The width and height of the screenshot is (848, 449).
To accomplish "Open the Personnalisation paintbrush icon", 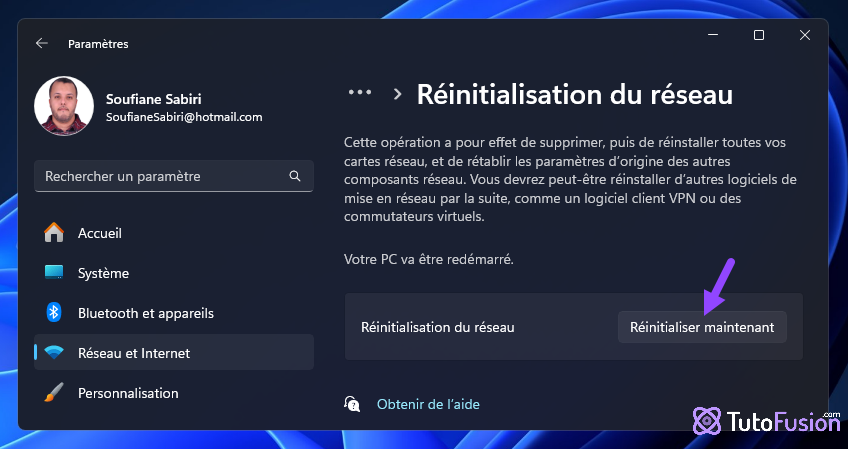I will pos(54,393).
